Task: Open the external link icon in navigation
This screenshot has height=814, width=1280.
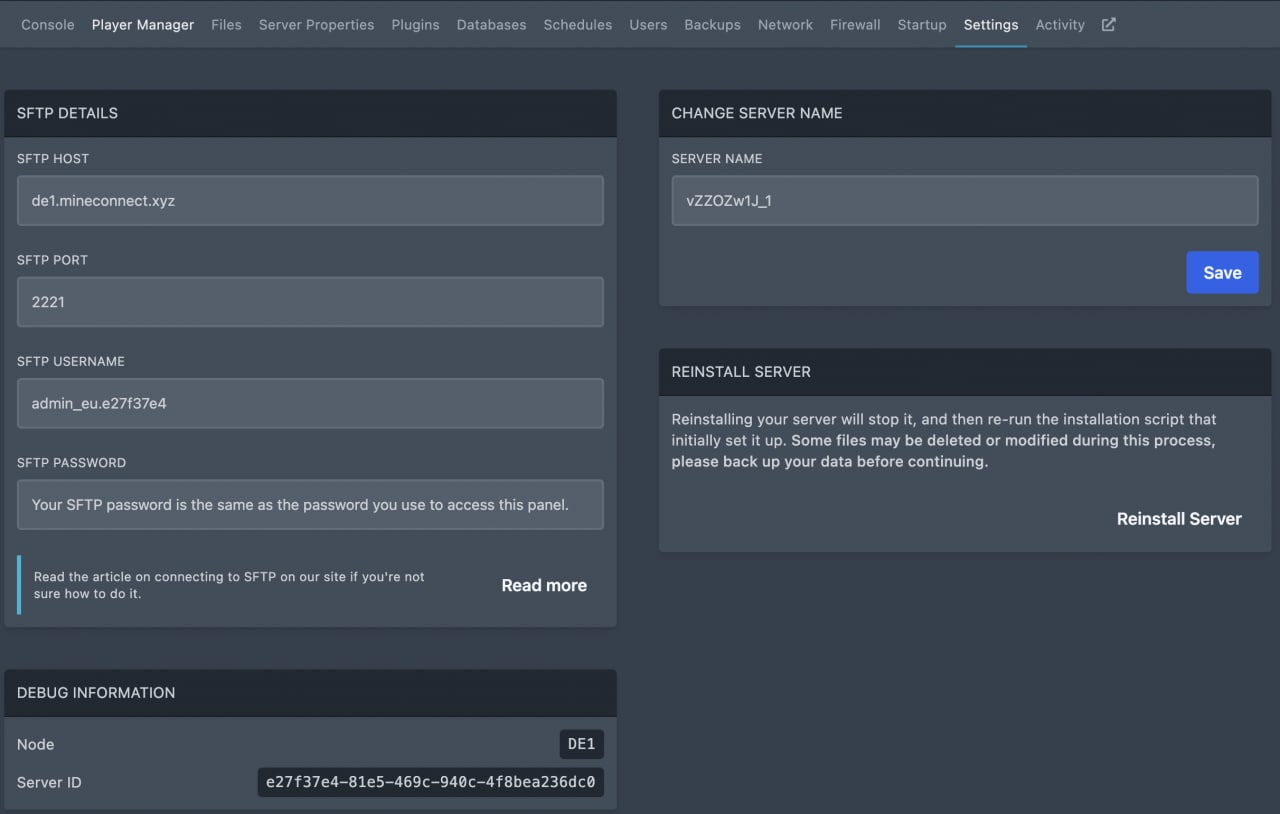Action: pyautogui.click(x=1108, y=24)
